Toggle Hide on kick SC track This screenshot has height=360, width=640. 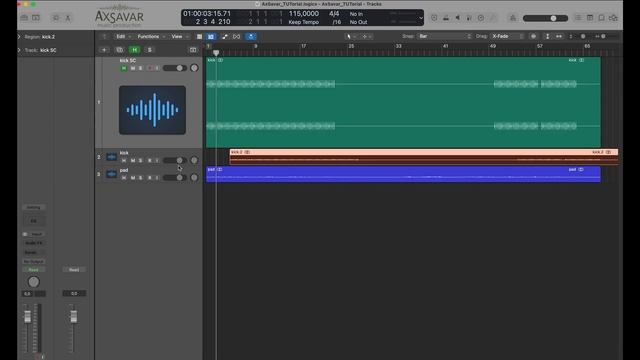click(x=124, y=68)
